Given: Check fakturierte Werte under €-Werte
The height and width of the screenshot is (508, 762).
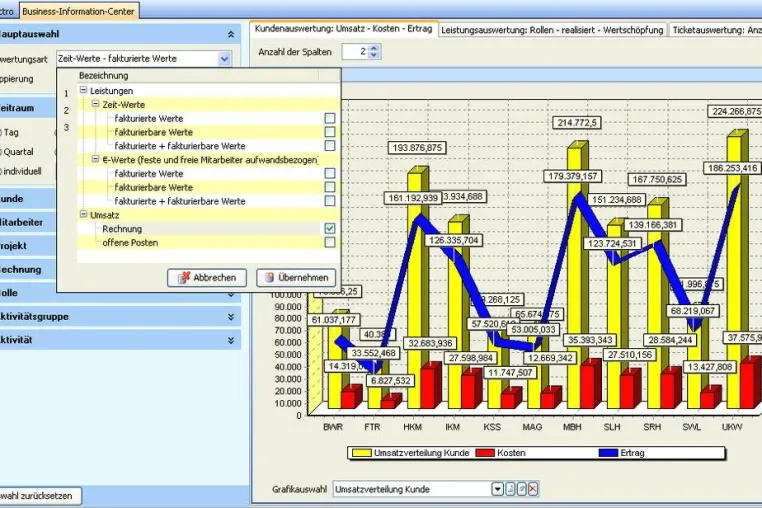Looking at the screenshot, I should 329,173.
